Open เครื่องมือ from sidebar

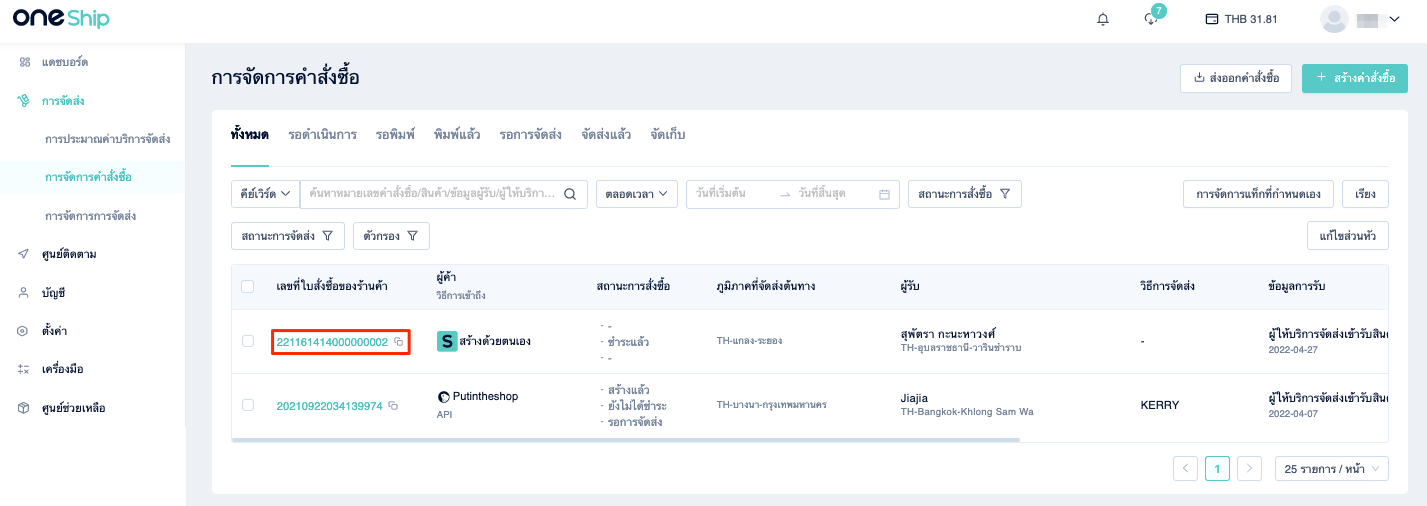(62, 369)
